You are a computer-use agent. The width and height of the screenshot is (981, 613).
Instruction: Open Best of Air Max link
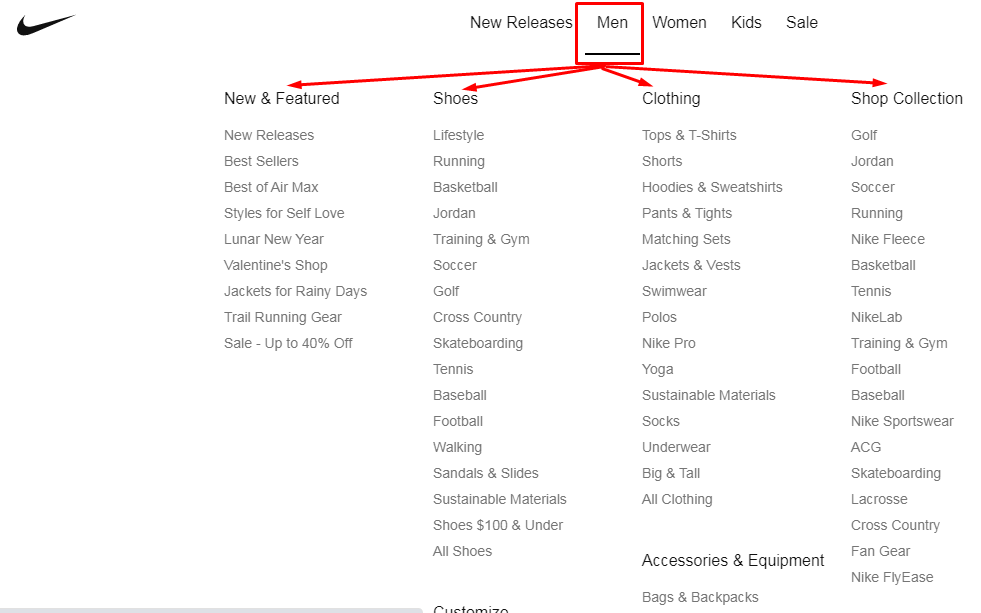point(271,187)
